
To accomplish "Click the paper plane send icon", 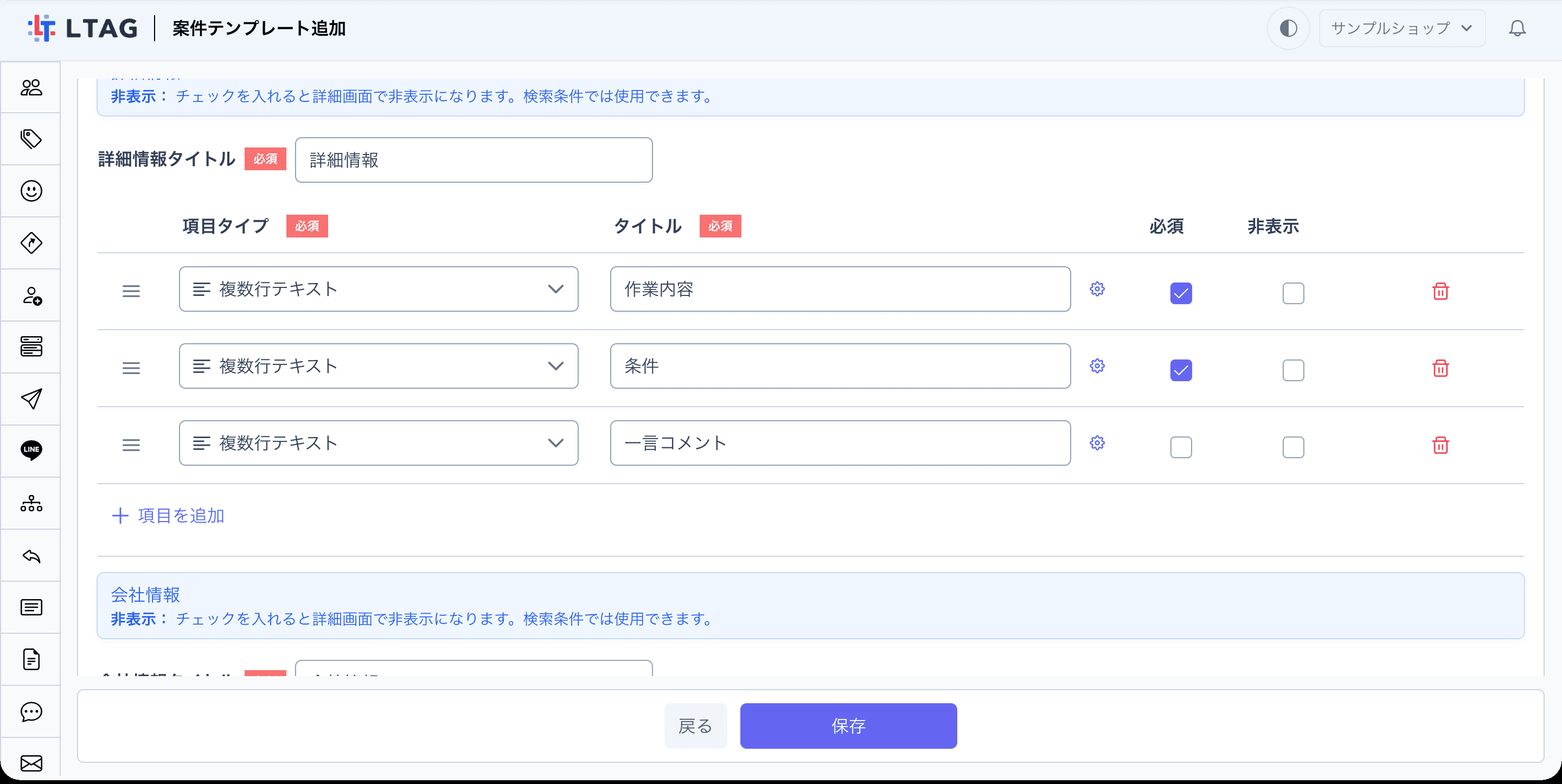I will click(31, 399).
